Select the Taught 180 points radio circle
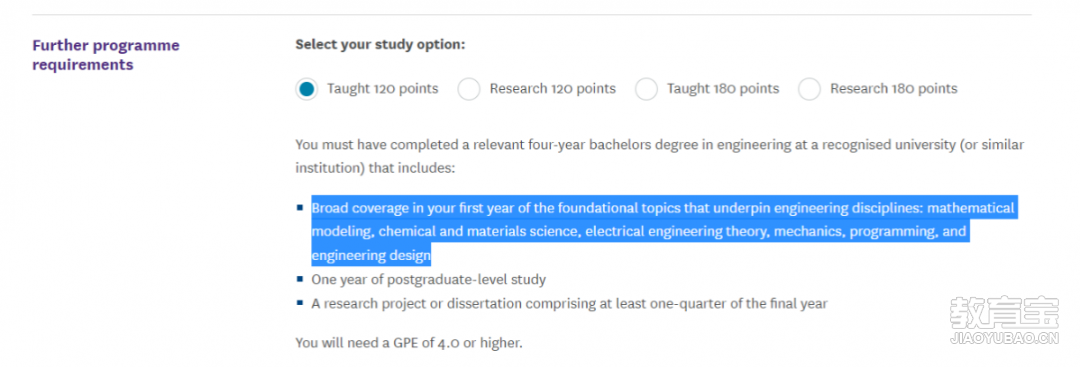This screenshot has width=1080, height=367. click(646, 89)
